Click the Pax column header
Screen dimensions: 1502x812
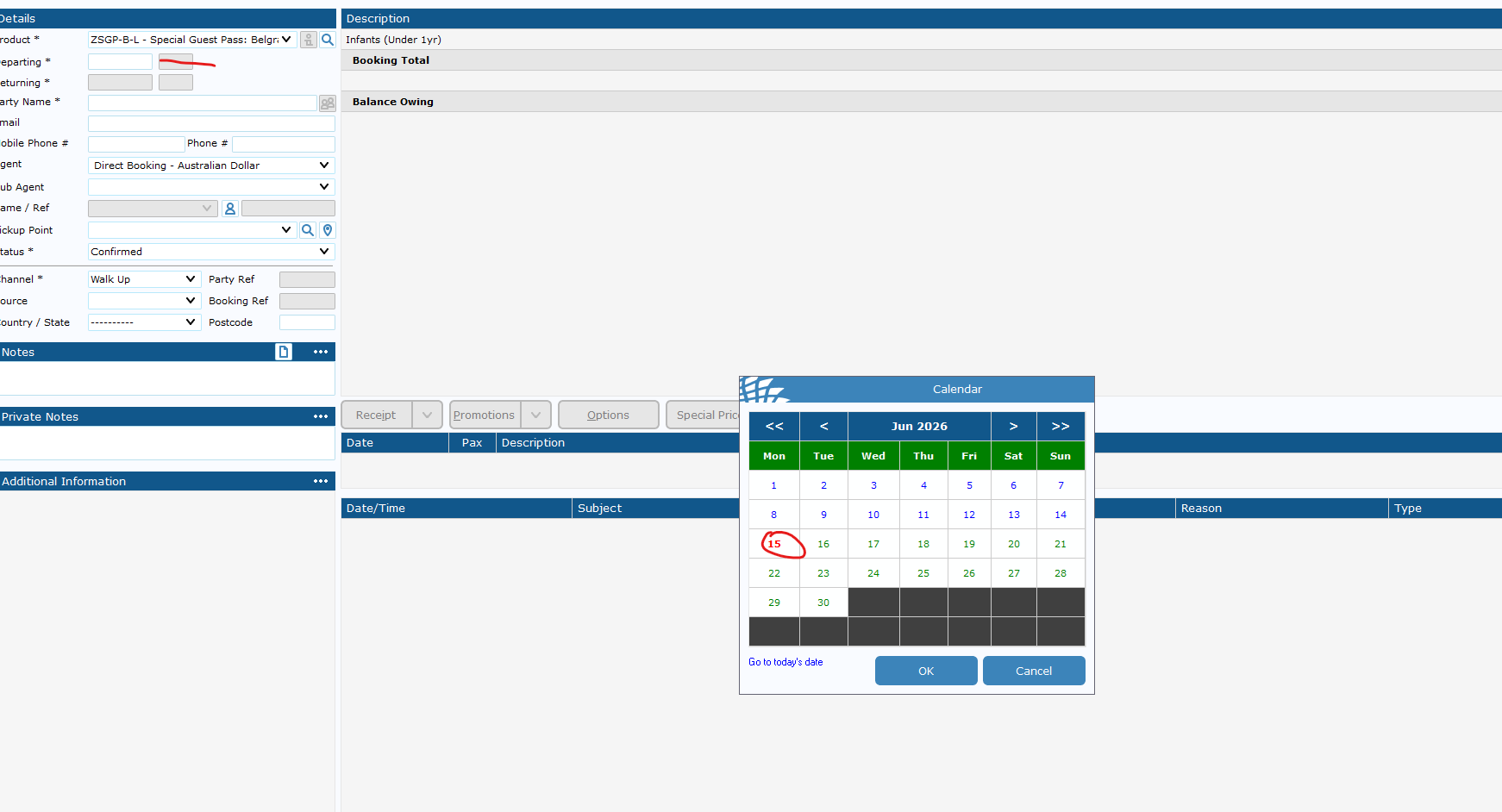coord(473,443)
